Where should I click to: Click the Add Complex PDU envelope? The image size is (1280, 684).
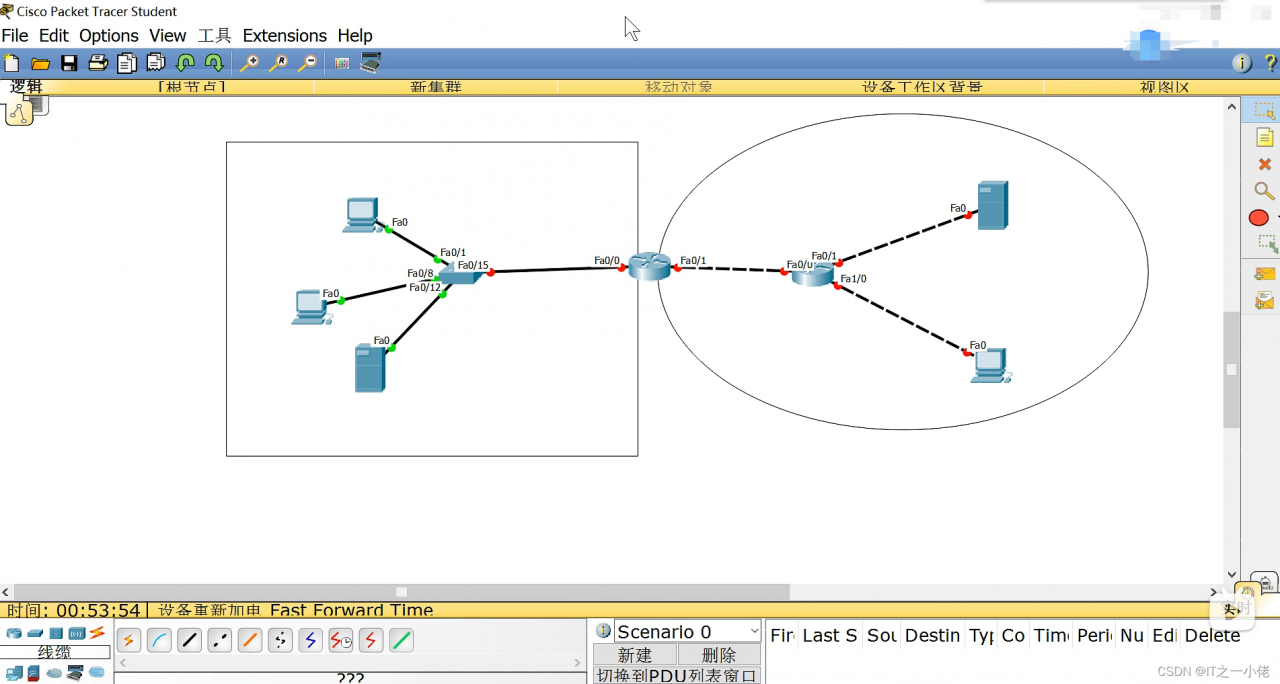[x=1264, y=300]
